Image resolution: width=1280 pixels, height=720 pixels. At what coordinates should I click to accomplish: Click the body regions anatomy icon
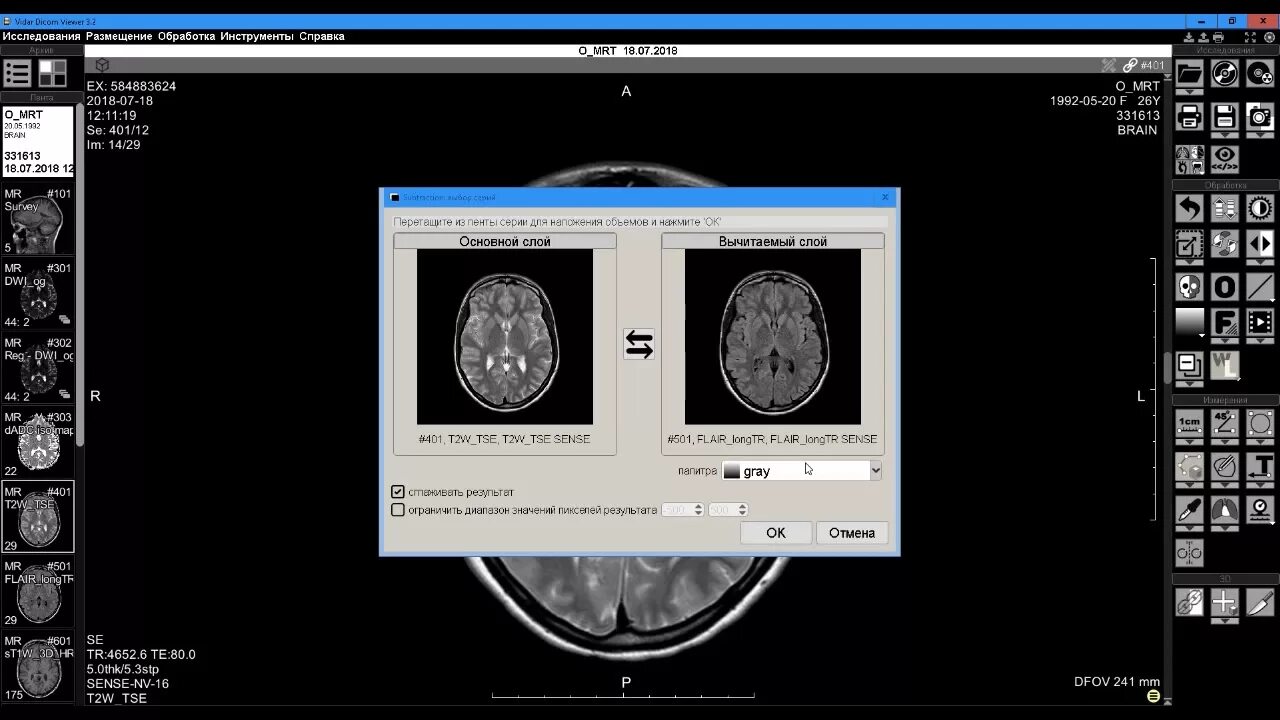[x=1189, y=159]
